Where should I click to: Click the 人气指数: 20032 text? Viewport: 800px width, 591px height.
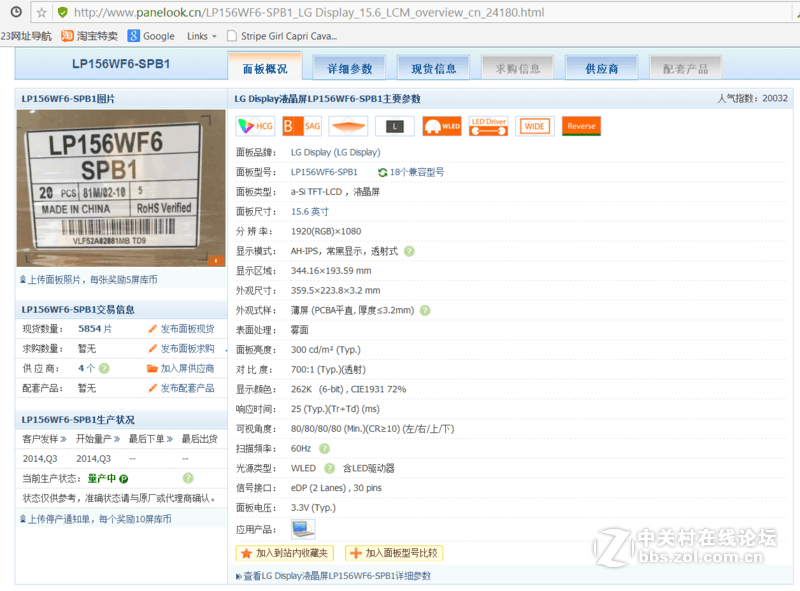click(753, 98)
